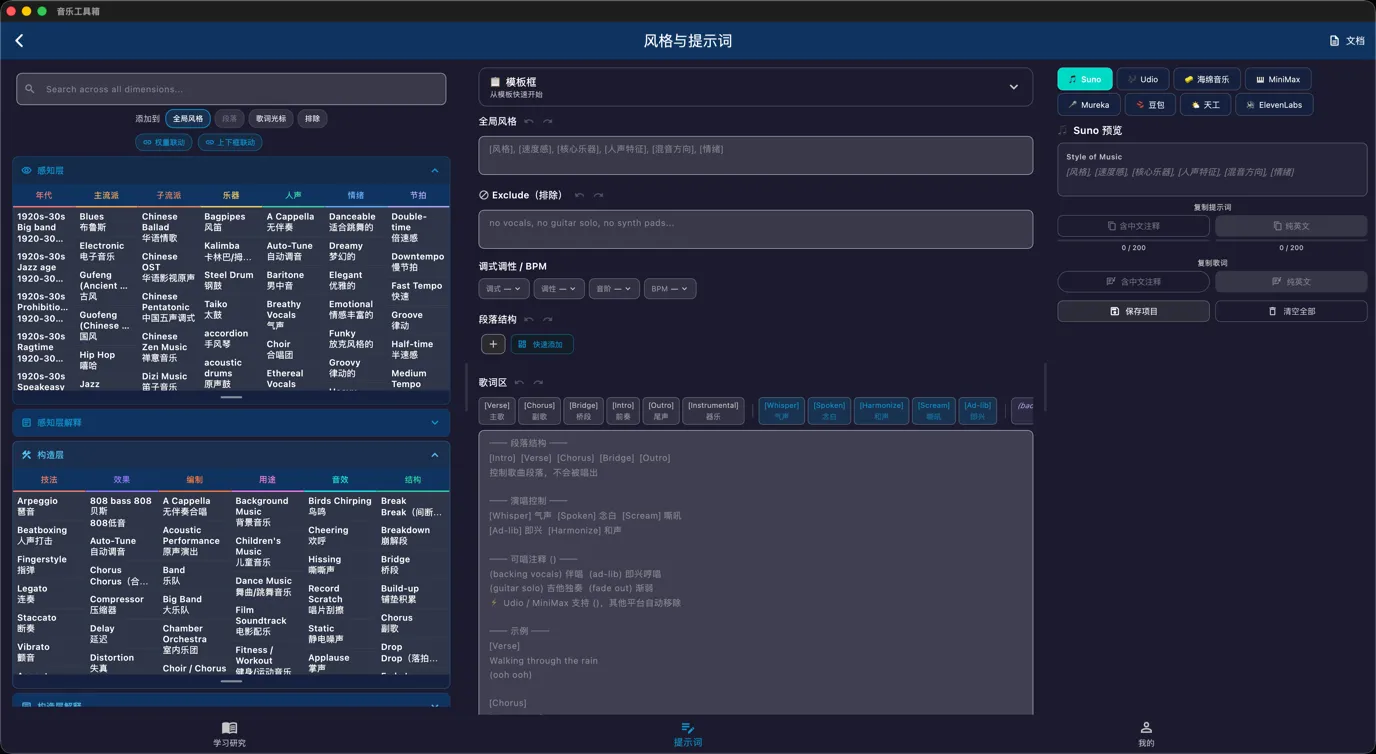Image resolution: width=1376 pixels, height=754 pixels.
Task: Collapse the 感知层 panel
Action: [434, 170]
